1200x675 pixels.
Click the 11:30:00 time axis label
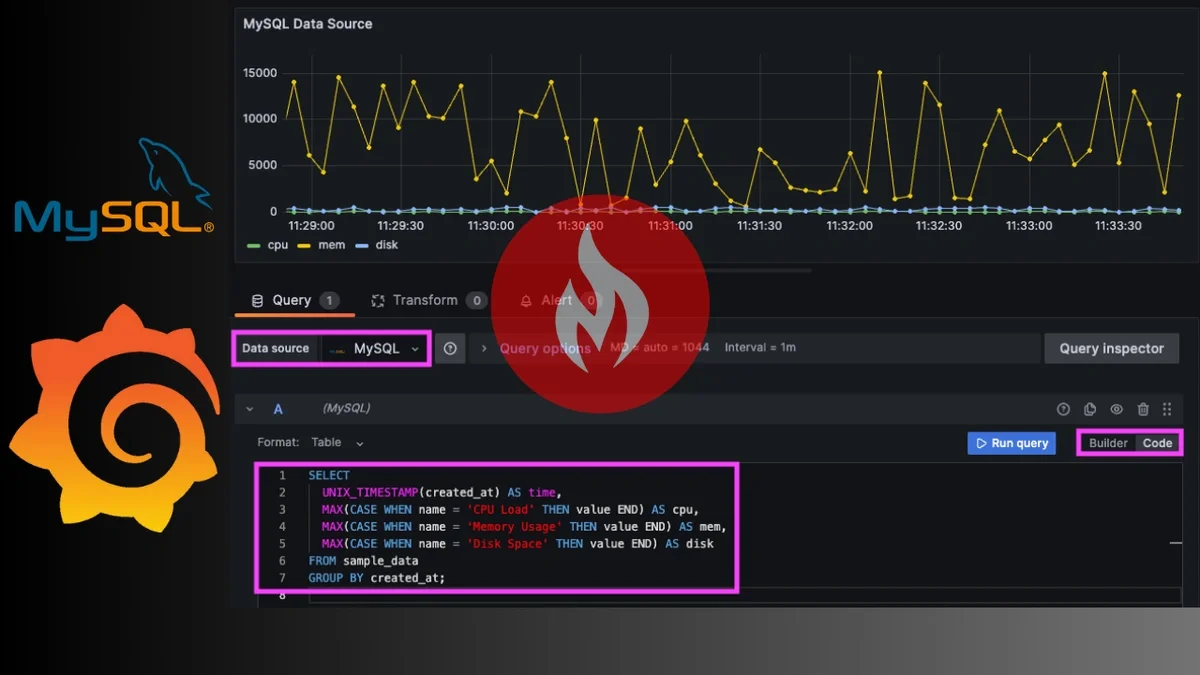pos(490,226)
